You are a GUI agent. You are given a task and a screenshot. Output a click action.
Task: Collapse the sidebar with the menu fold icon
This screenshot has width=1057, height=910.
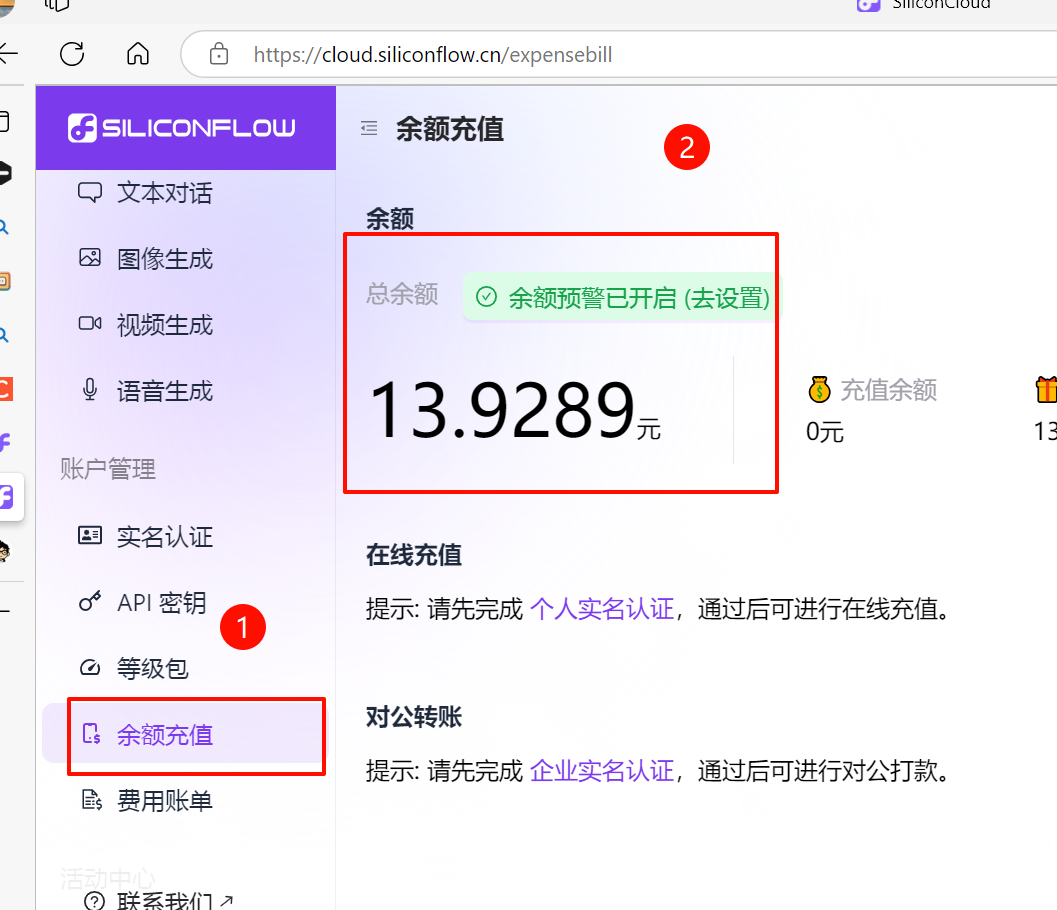pos(369,128)
